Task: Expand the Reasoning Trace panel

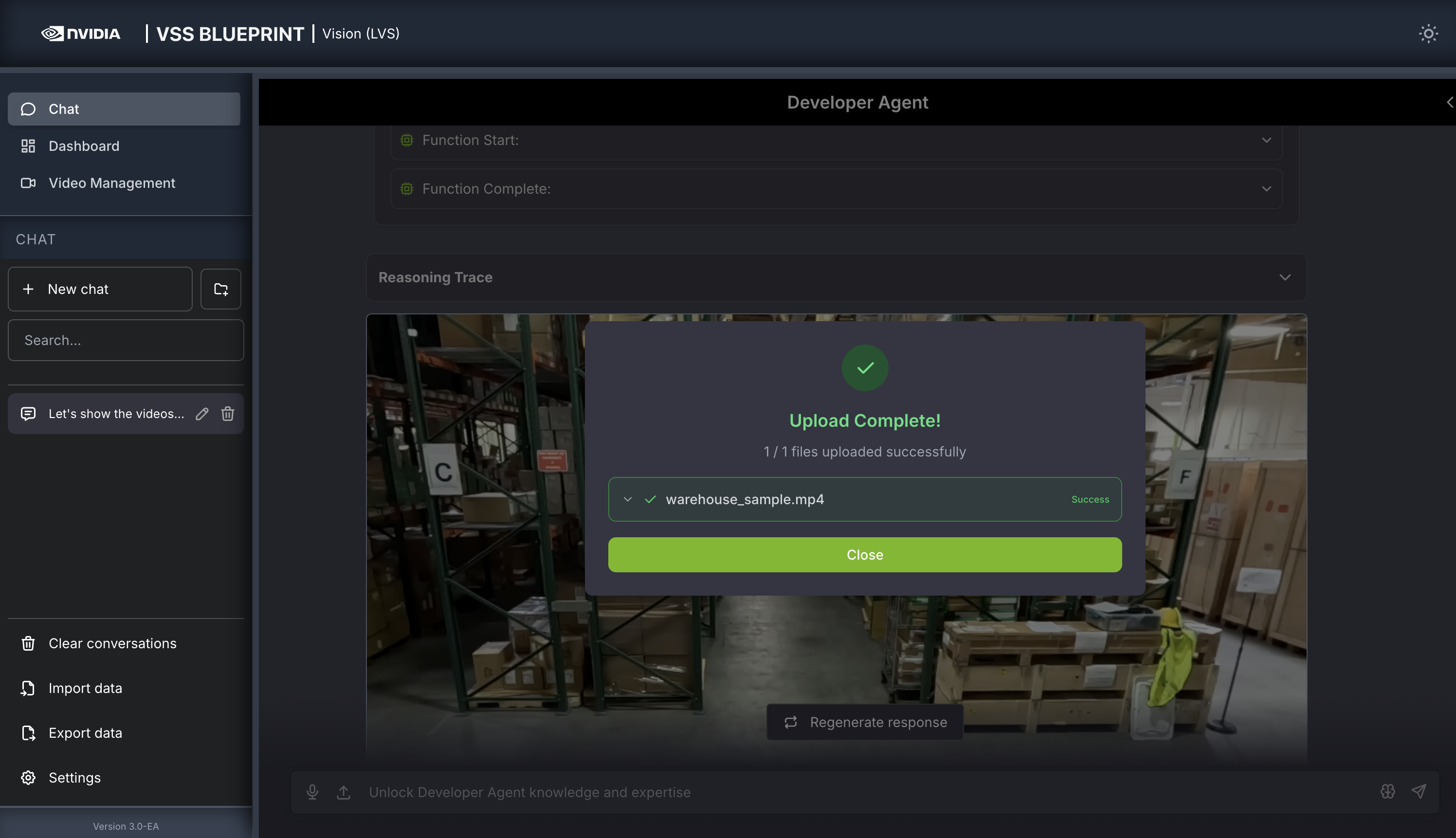Action: (1285, 277)
